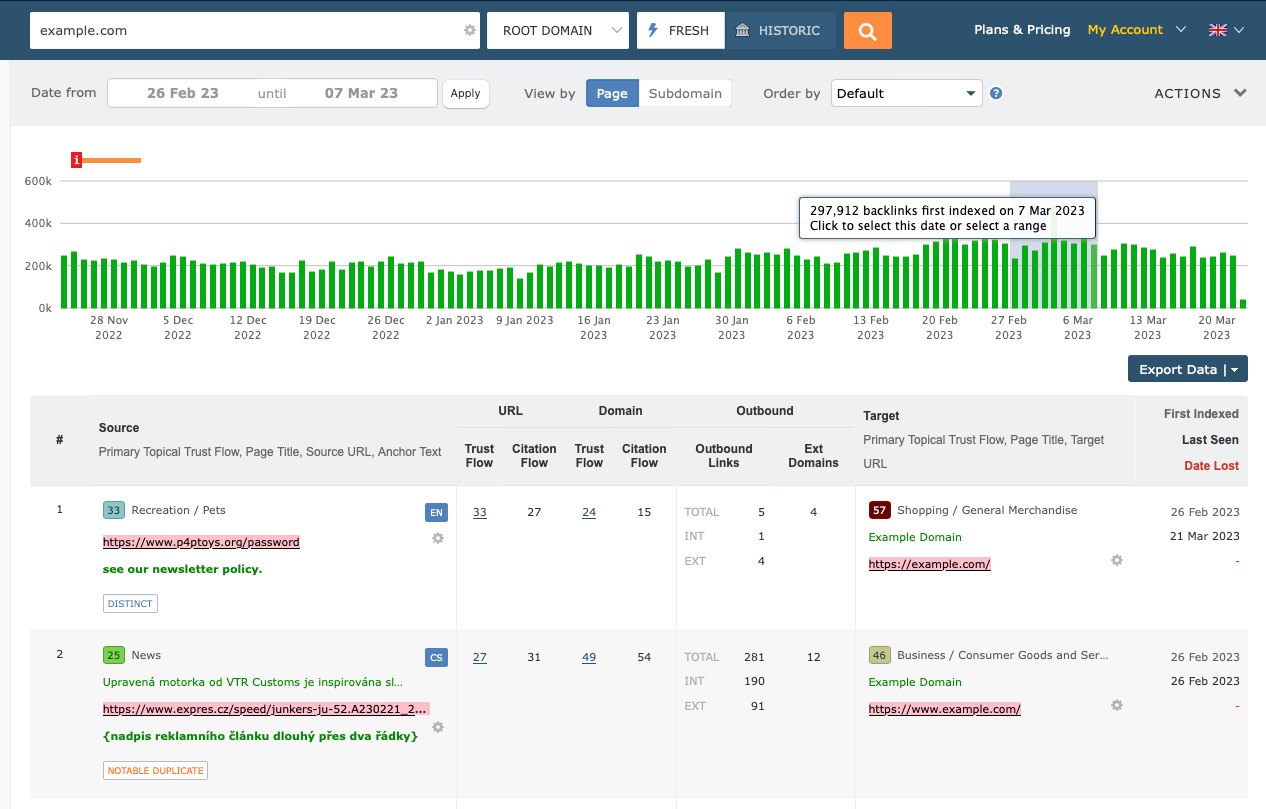Screen dimensions: 1266x809
Task: Click the gear icon next to p4ptoys source URL
Action: [x=437, y=538]
